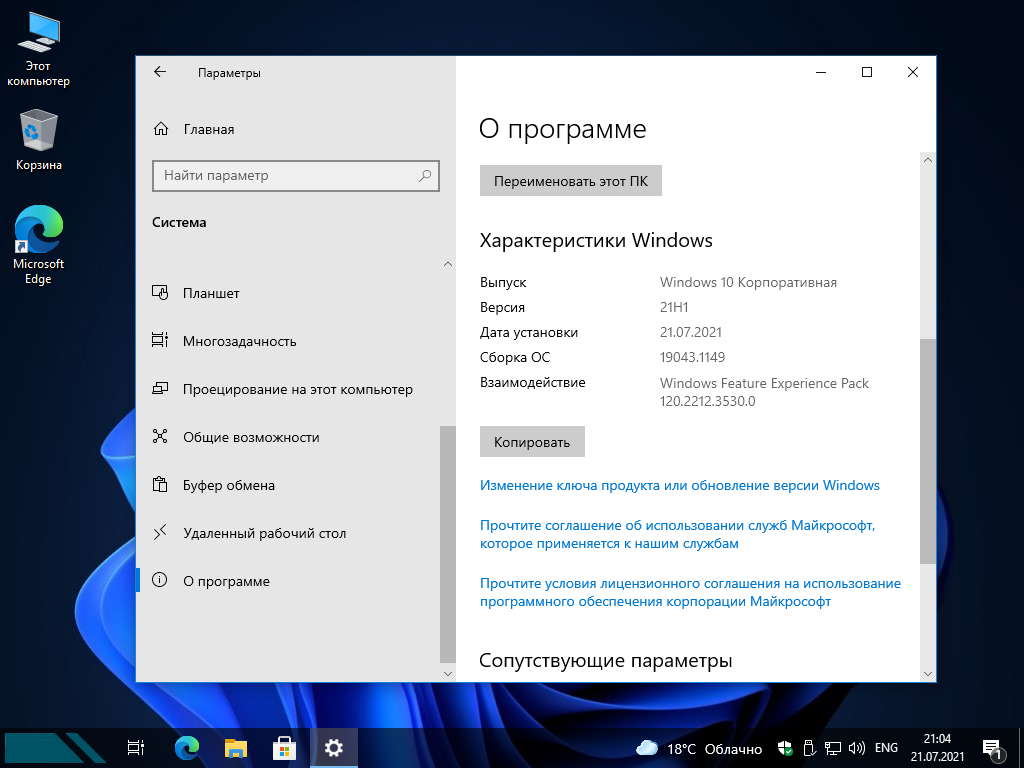This screenshot has width=1024, height=768.
Task: Open Microsoft Store from the taskbar
Action: pyautogui.click(x=284, y=748)
